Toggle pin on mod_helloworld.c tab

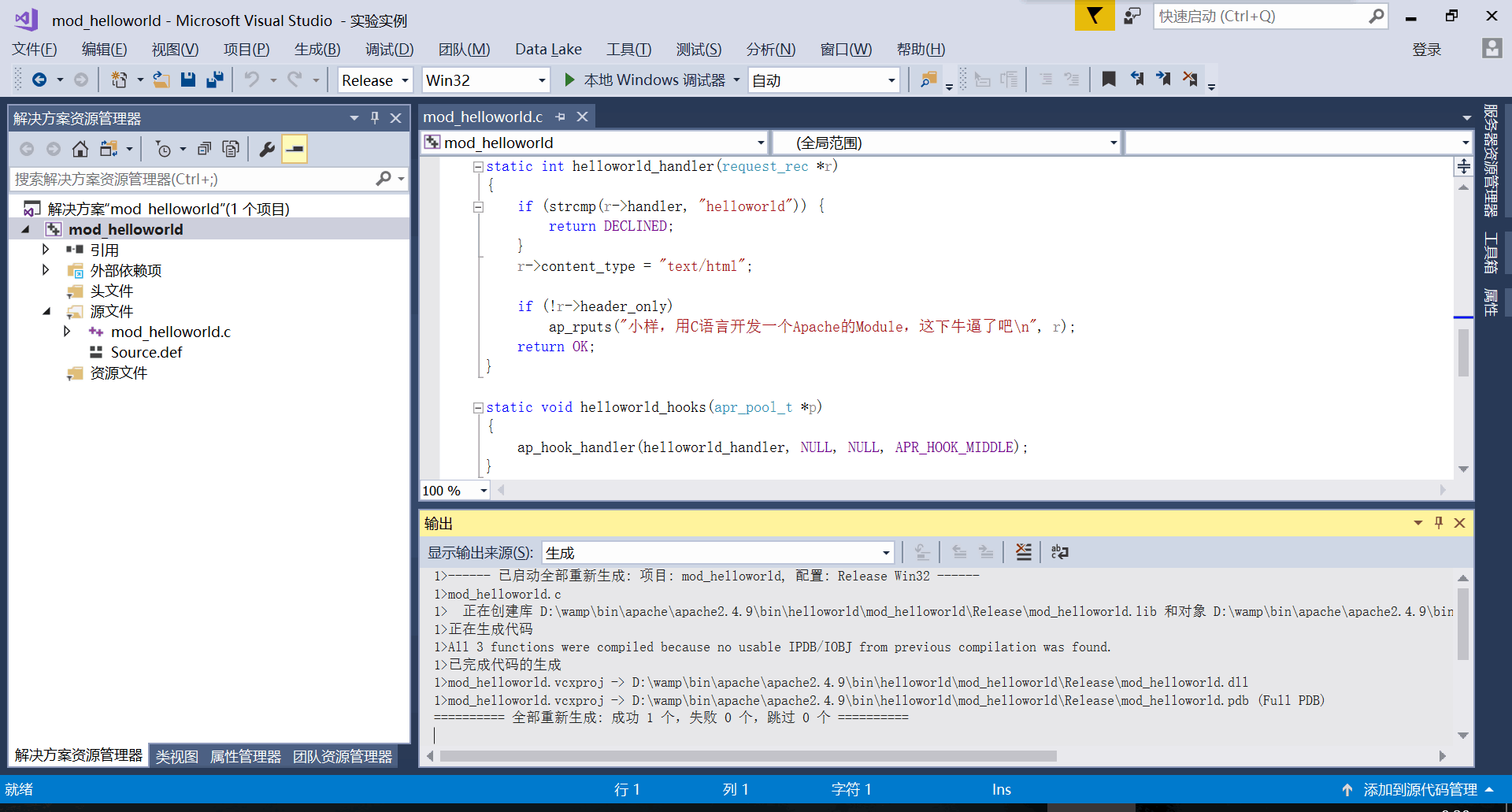point(561,117)
